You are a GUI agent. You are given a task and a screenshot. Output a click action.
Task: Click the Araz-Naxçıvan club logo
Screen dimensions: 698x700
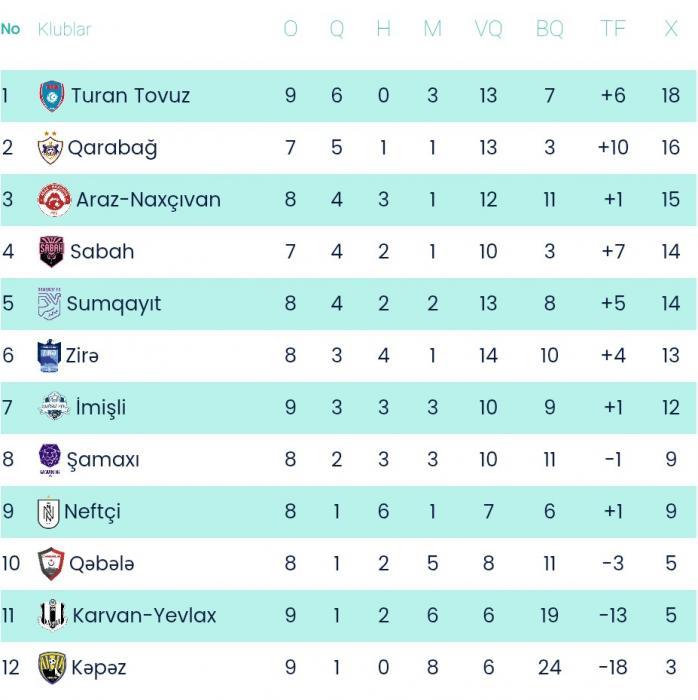pyautogui.click(x=54, y=200)
